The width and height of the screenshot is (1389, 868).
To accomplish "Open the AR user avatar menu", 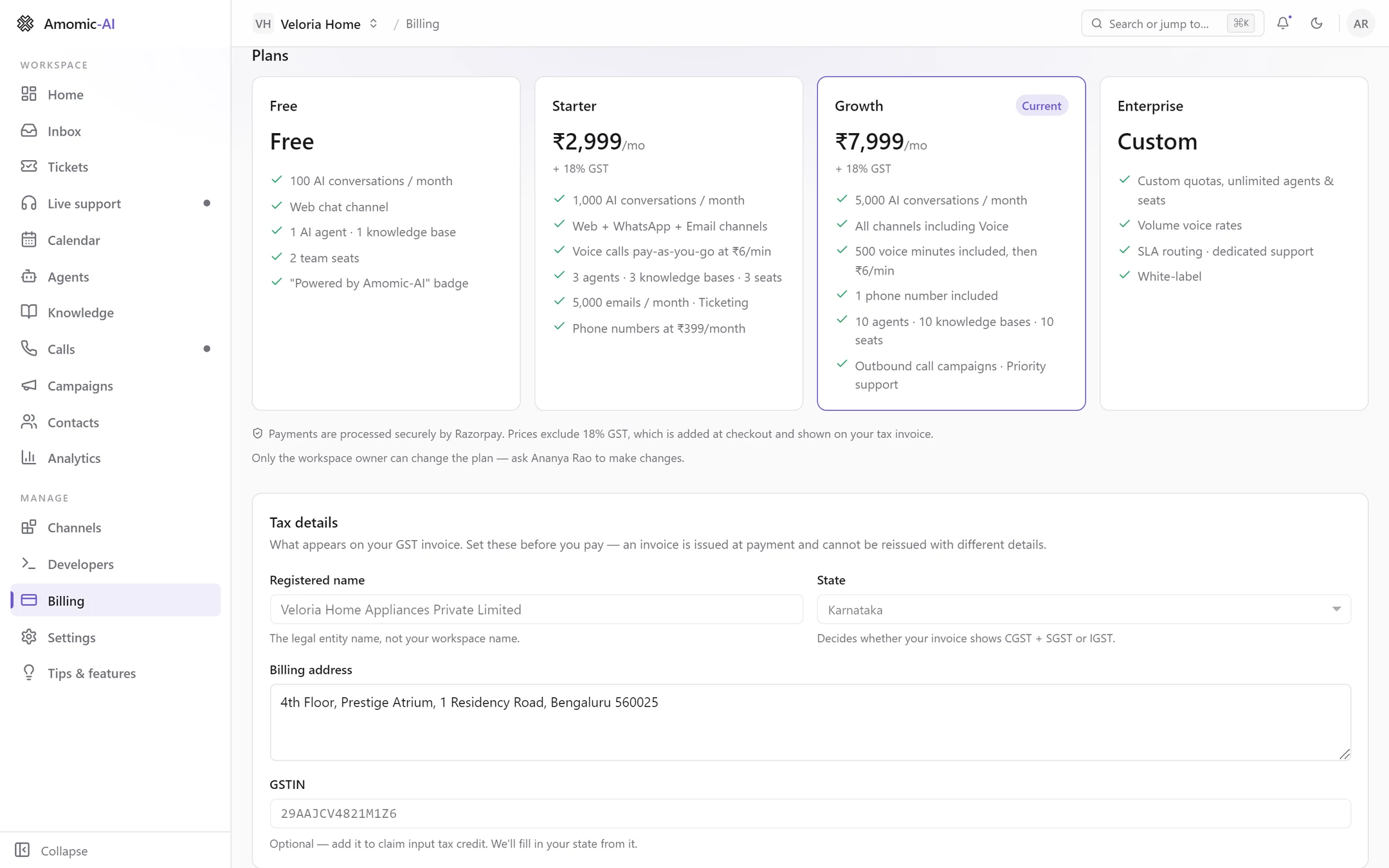I will click(1361, 24).
